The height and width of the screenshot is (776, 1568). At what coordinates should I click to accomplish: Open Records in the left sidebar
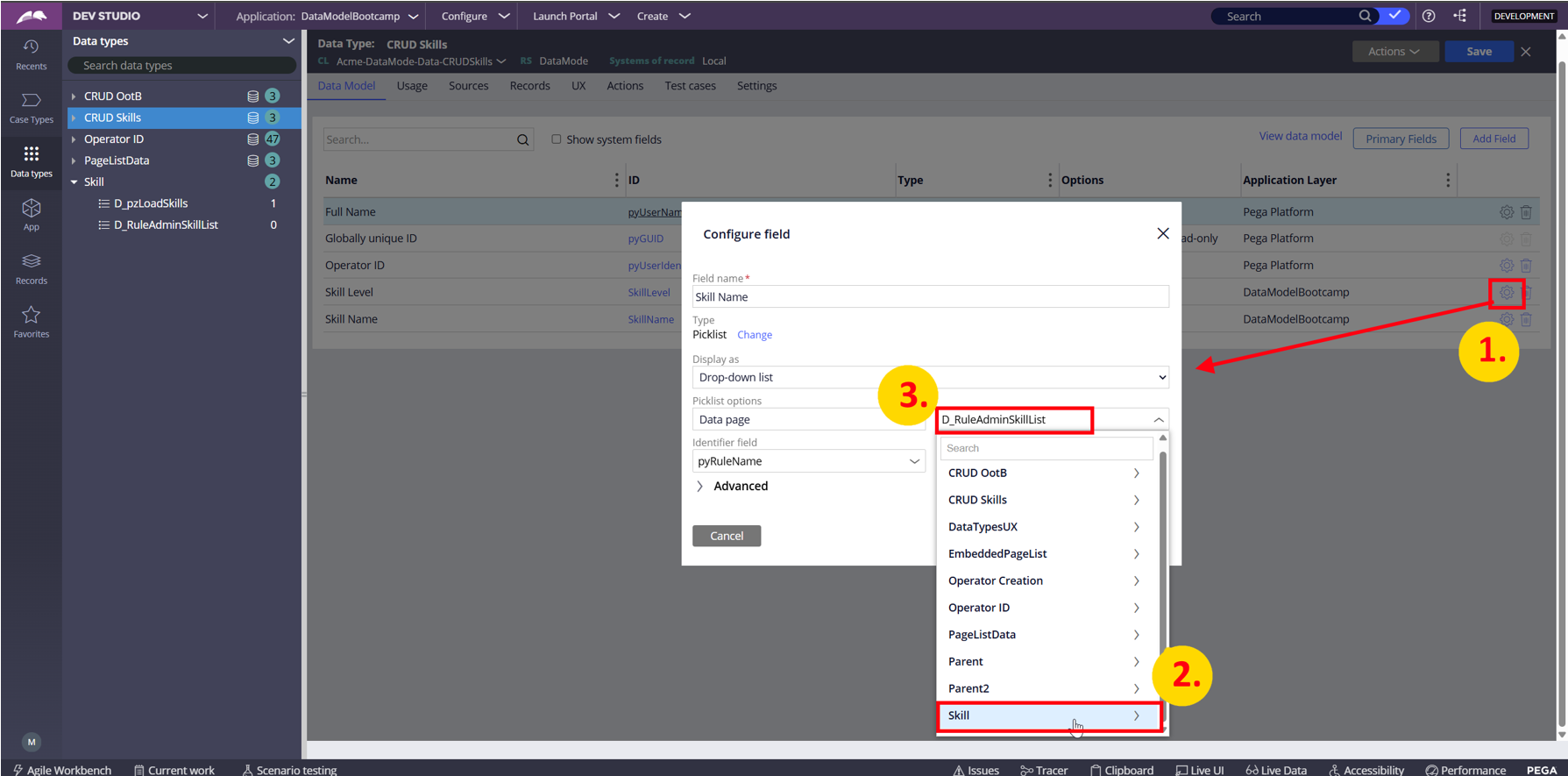point(31,268)
